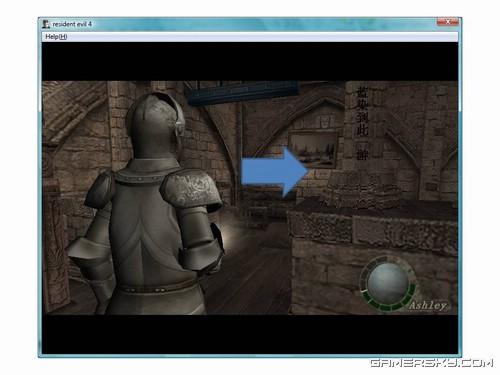
Task: Click the resident evil 4 title bar icon
Action: tap(46, 24)
